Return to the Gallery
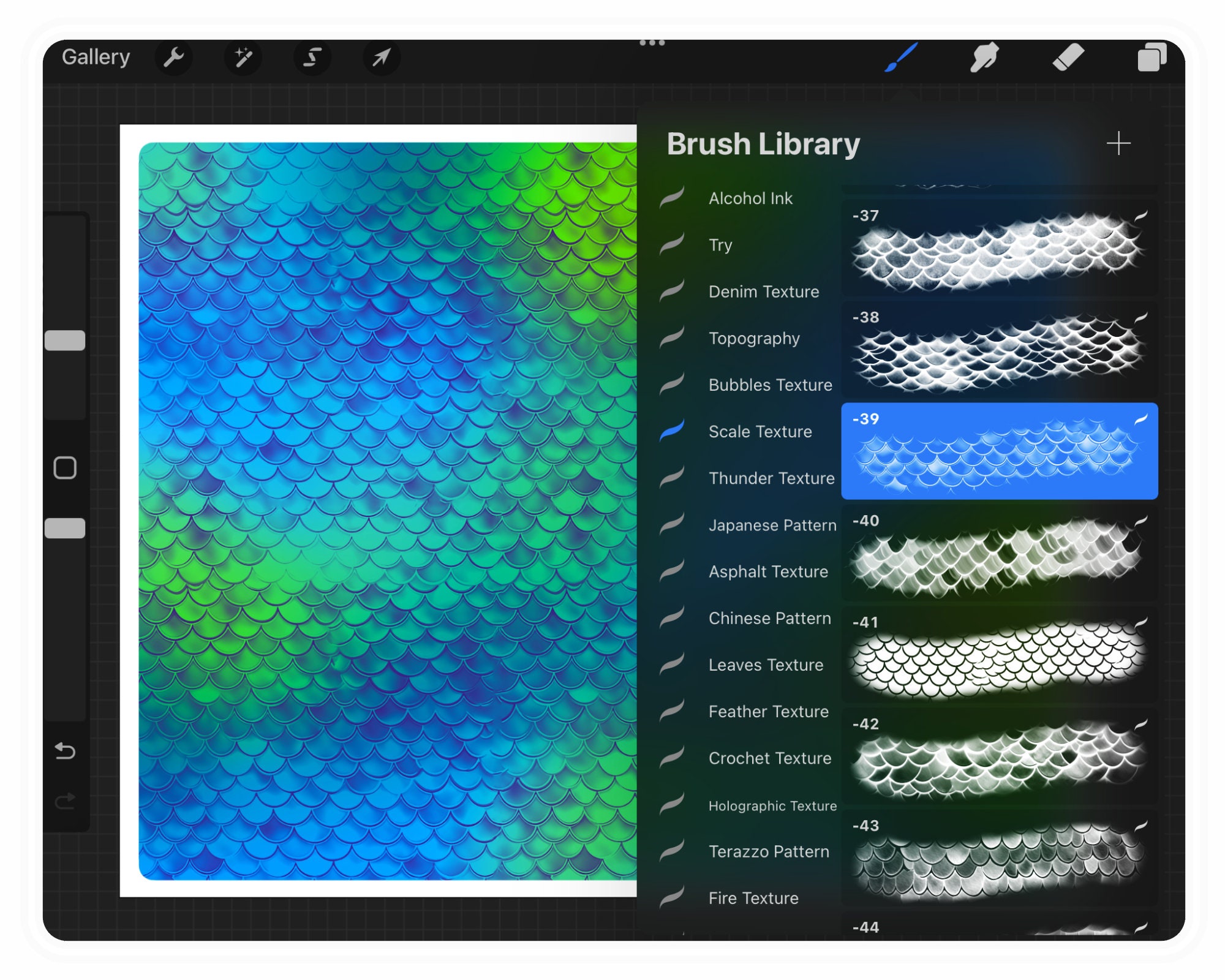Viewport: 1225px width, 980px height. (x=96, y=57)
